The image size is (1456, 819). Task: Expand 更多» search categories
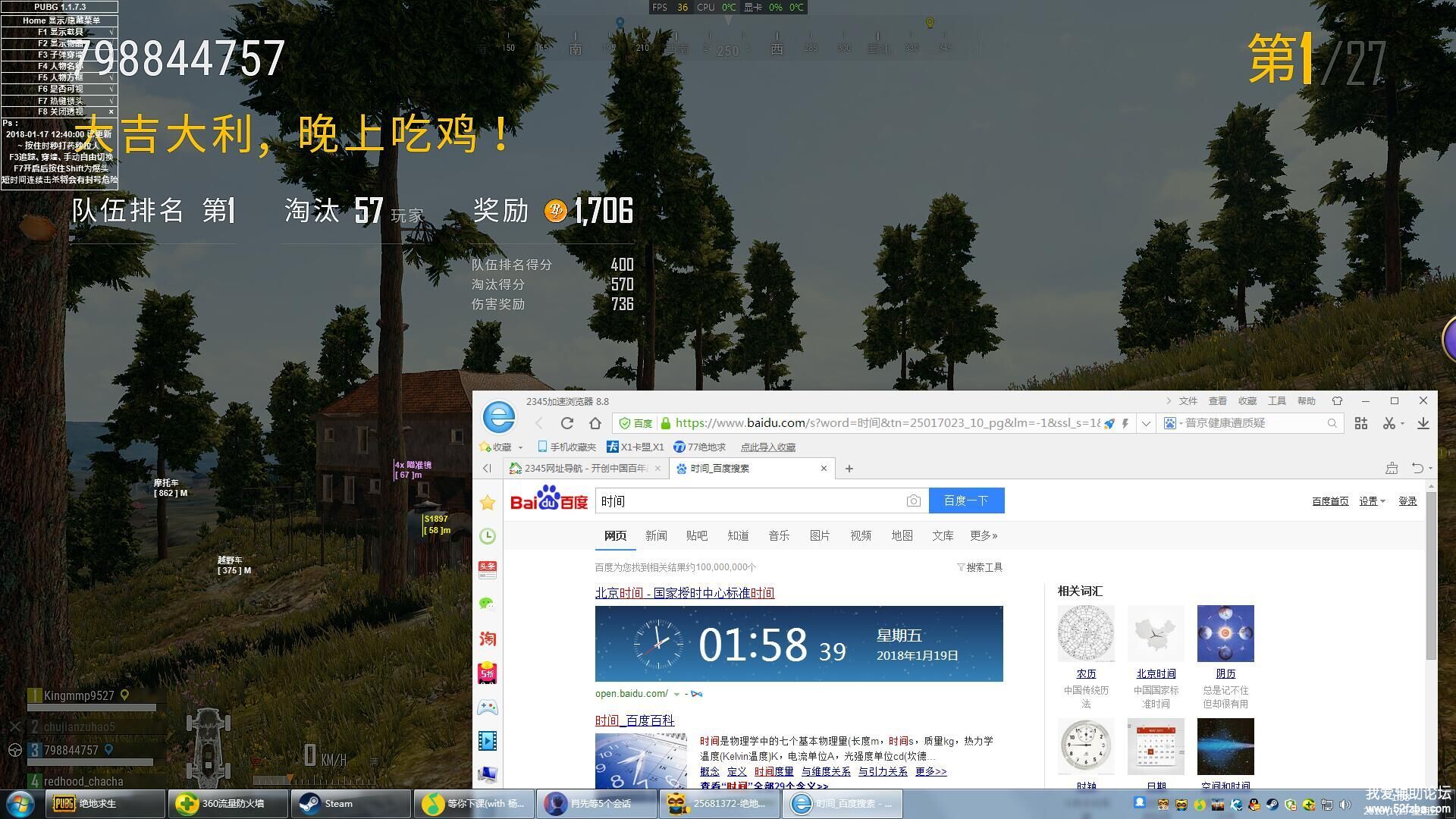984,535
